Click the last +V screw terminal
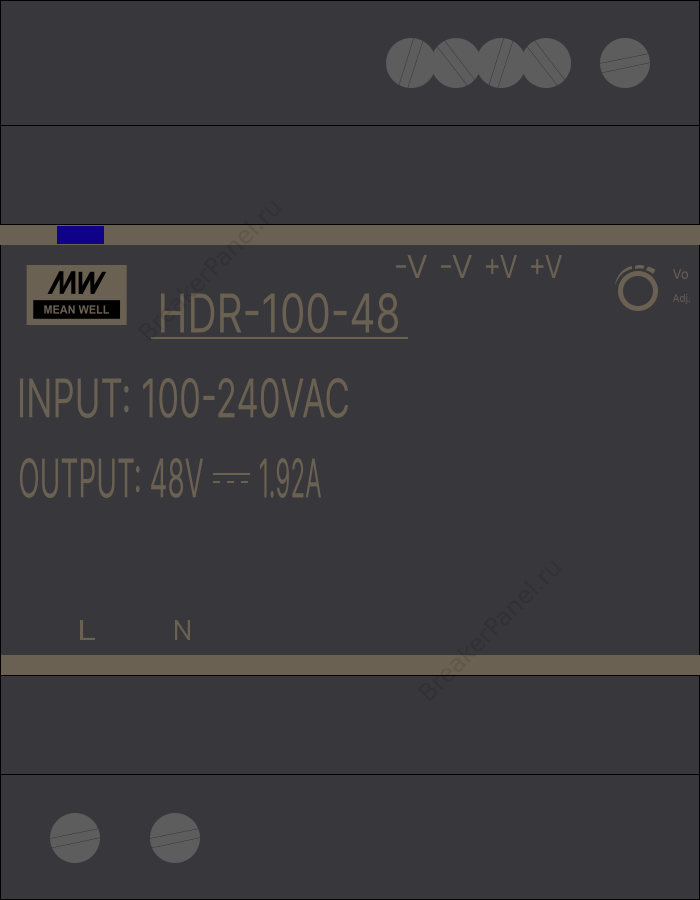 click(x=546, y=63)
